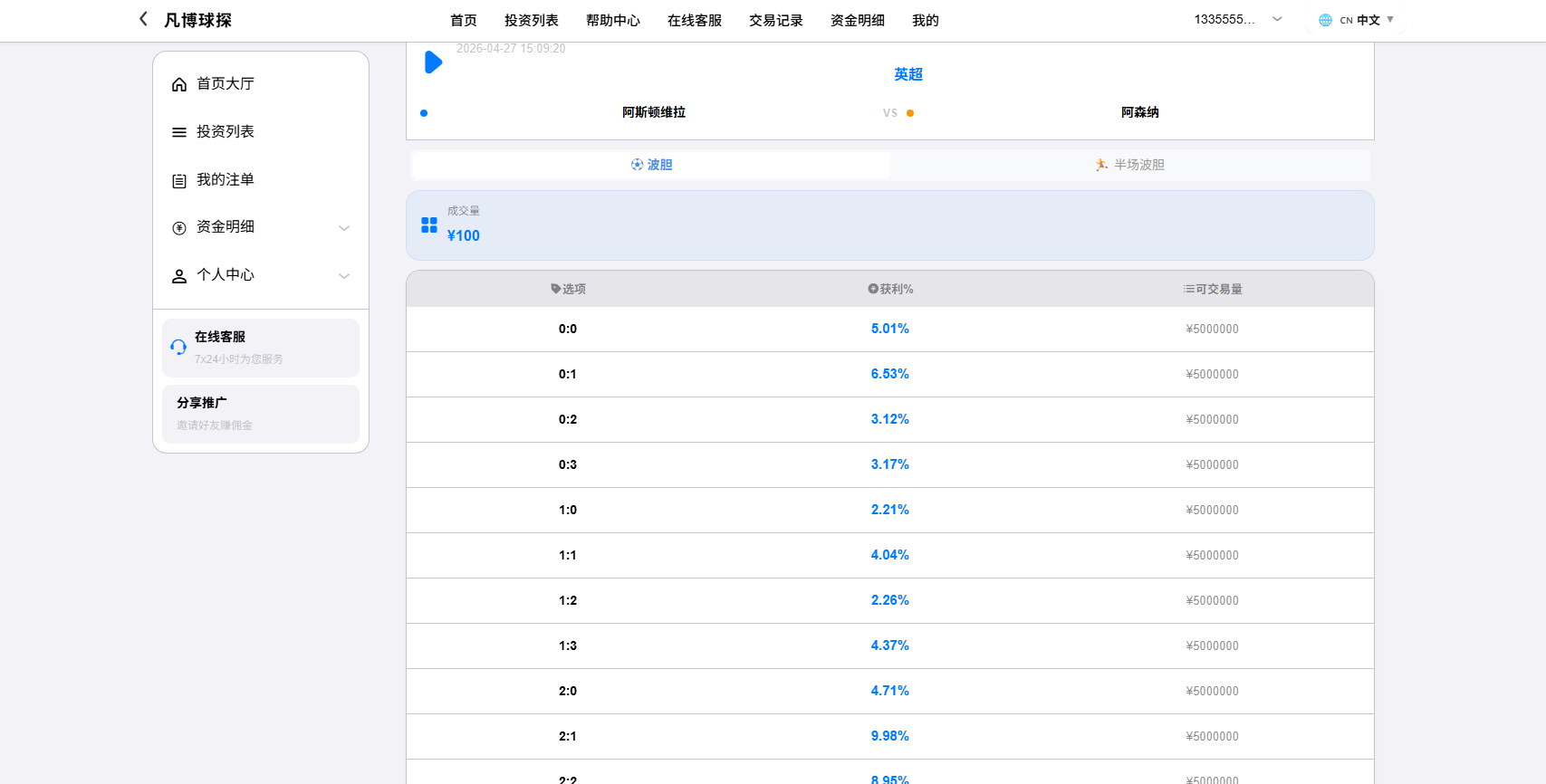The height and width of the screenshot is (784, 1546).
Task: Select the 2:0 score option
Action: click(x=568, y=691)
